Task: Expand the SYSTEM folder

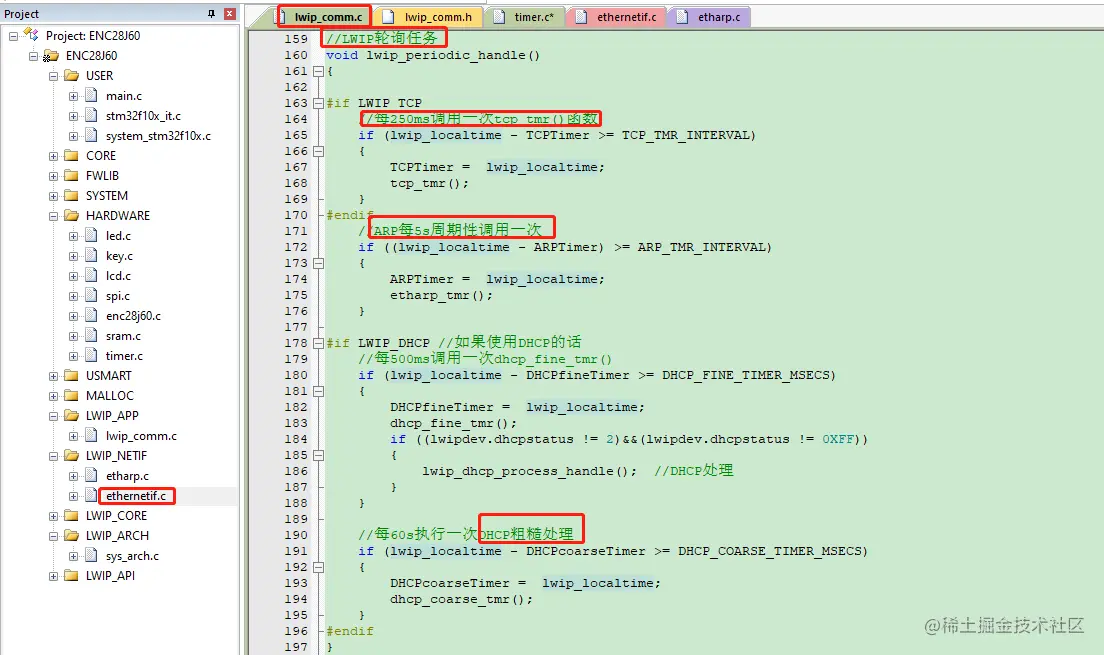Action: click(54, 196)
